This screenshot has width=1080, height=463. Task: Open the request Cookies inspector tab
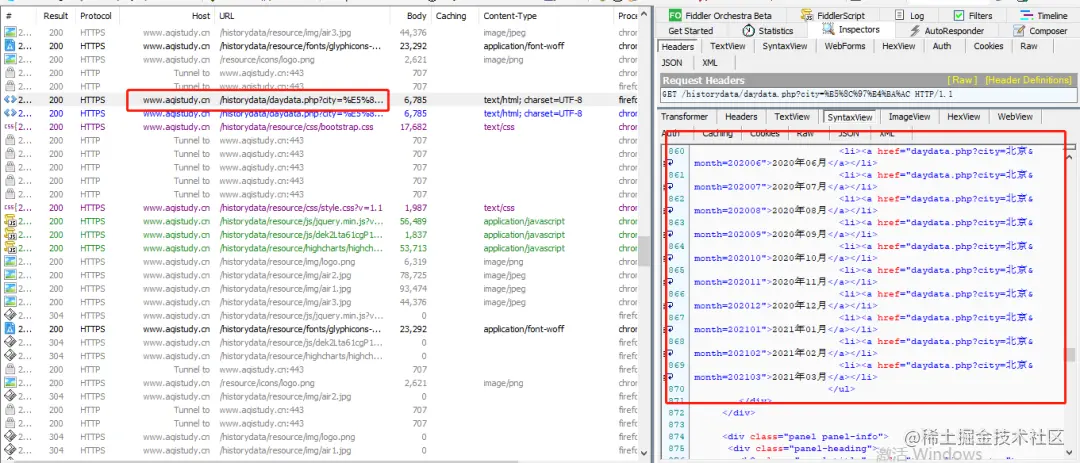coord(988,46)
